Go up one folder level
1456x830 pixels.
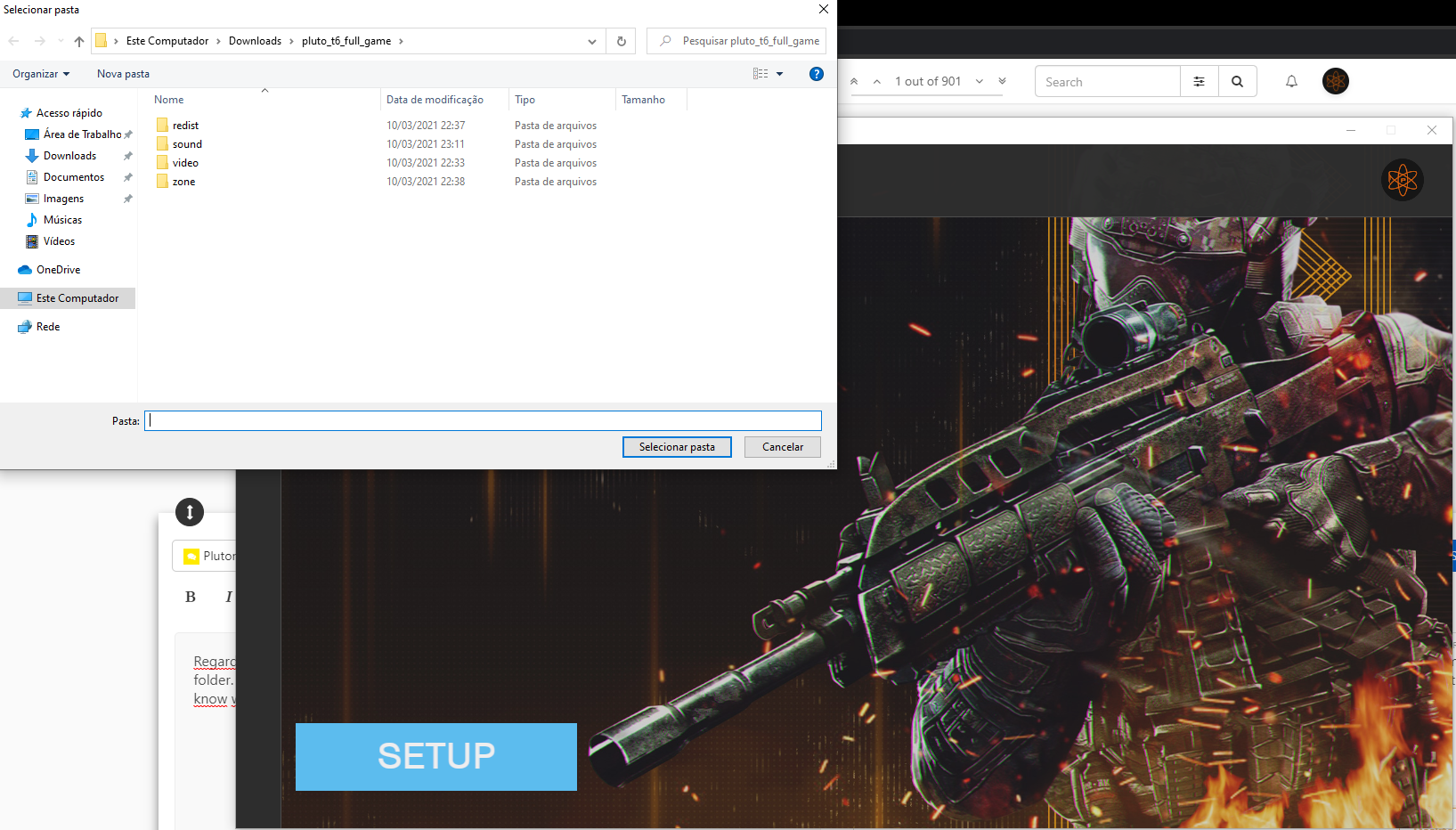tap(79, 41)
